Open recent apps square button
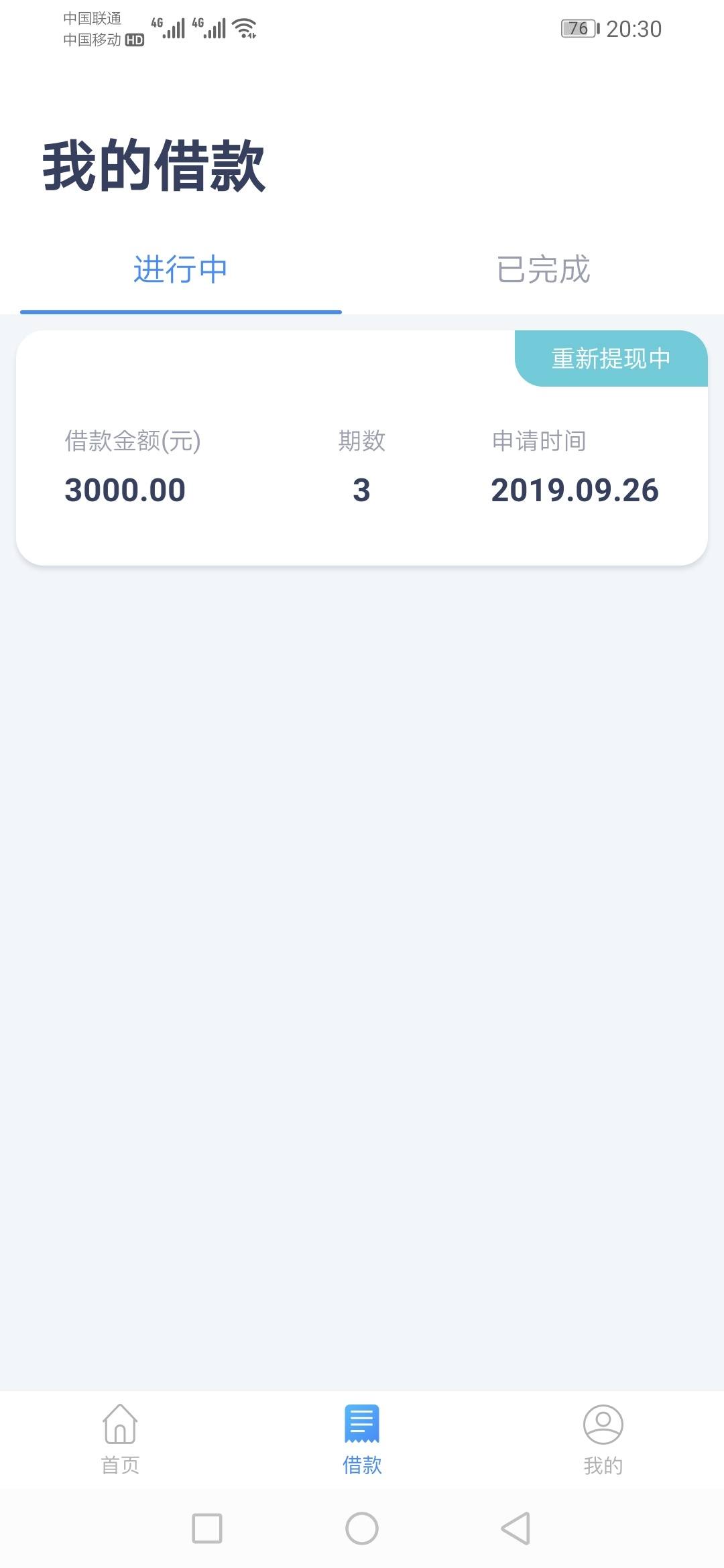724x1568 pixels. [207, 1528]
